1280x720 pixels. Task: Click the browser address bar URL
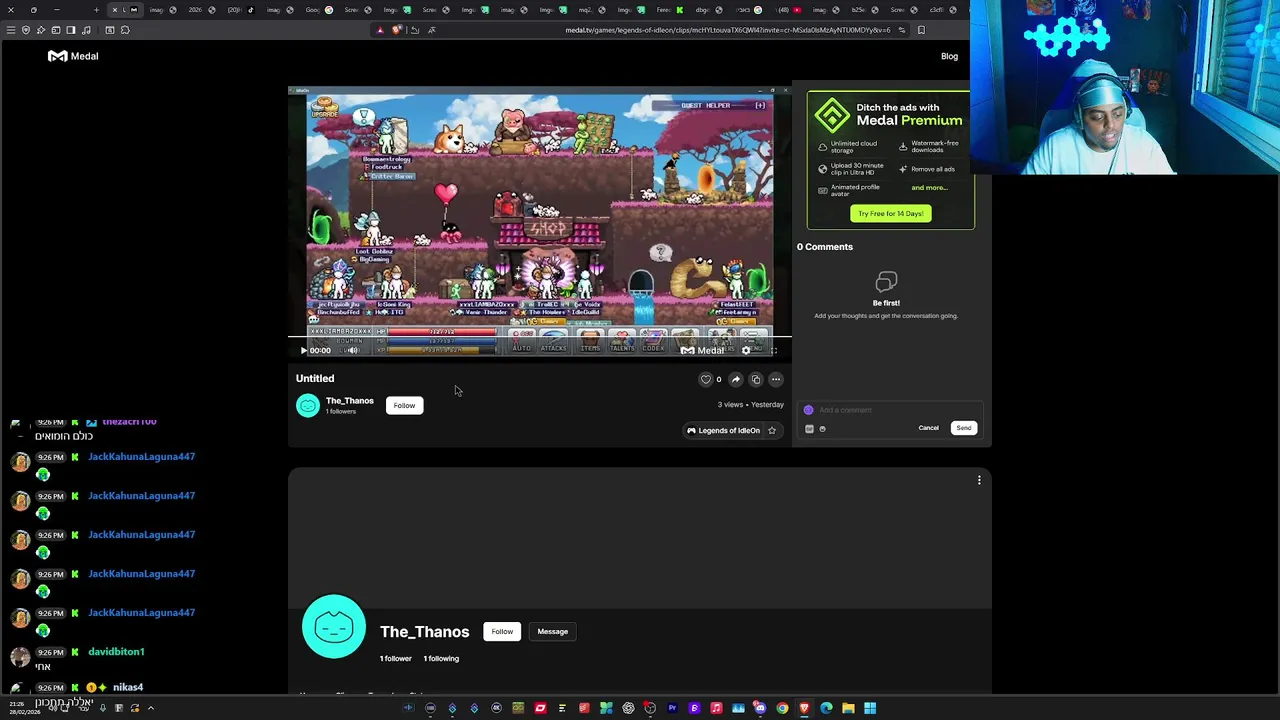[727, 30]
